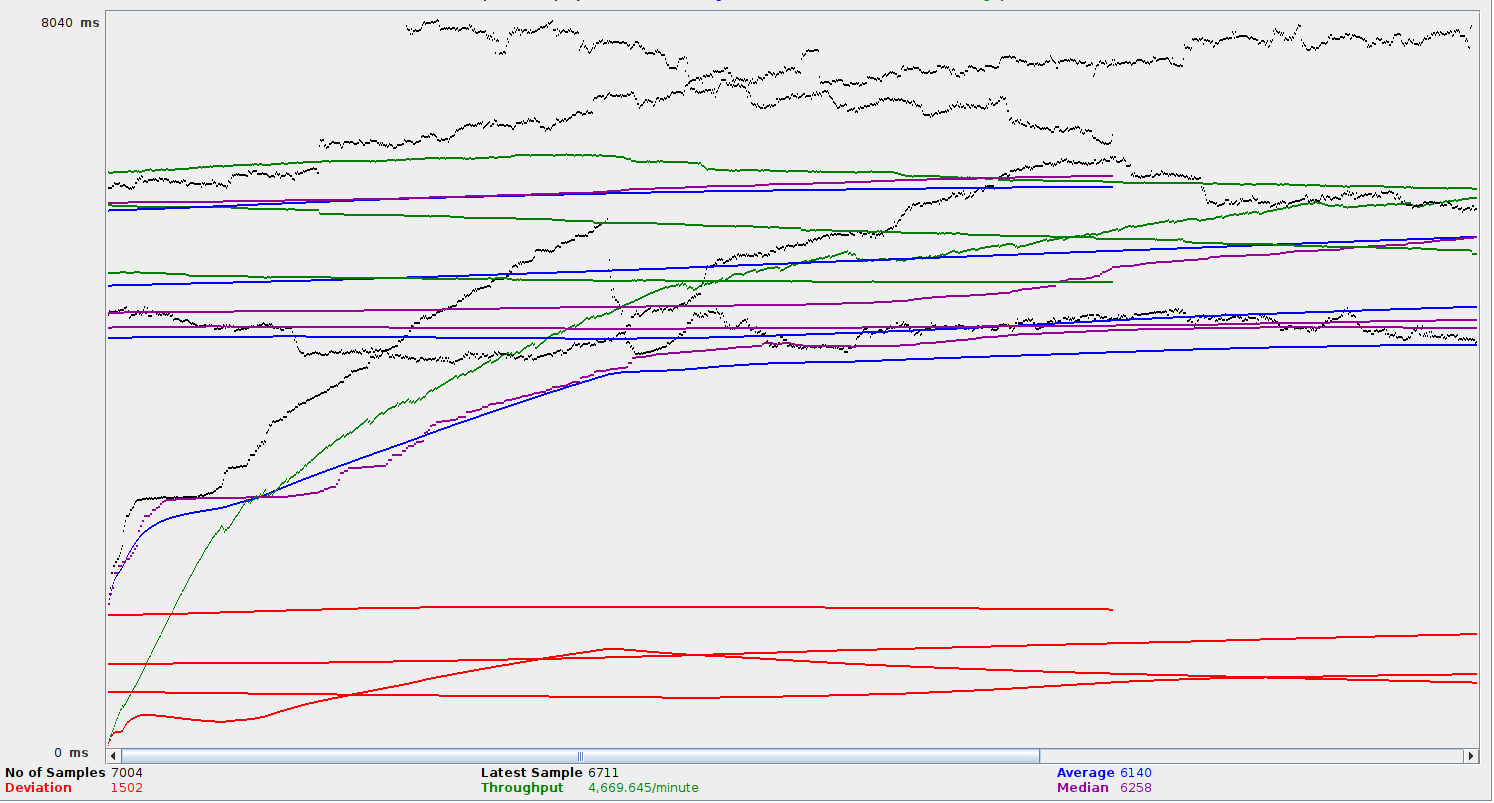Click the median value 6258
Image resolution: width=1494 pixels, height=803 pixels.
[x=1136, y=788]
